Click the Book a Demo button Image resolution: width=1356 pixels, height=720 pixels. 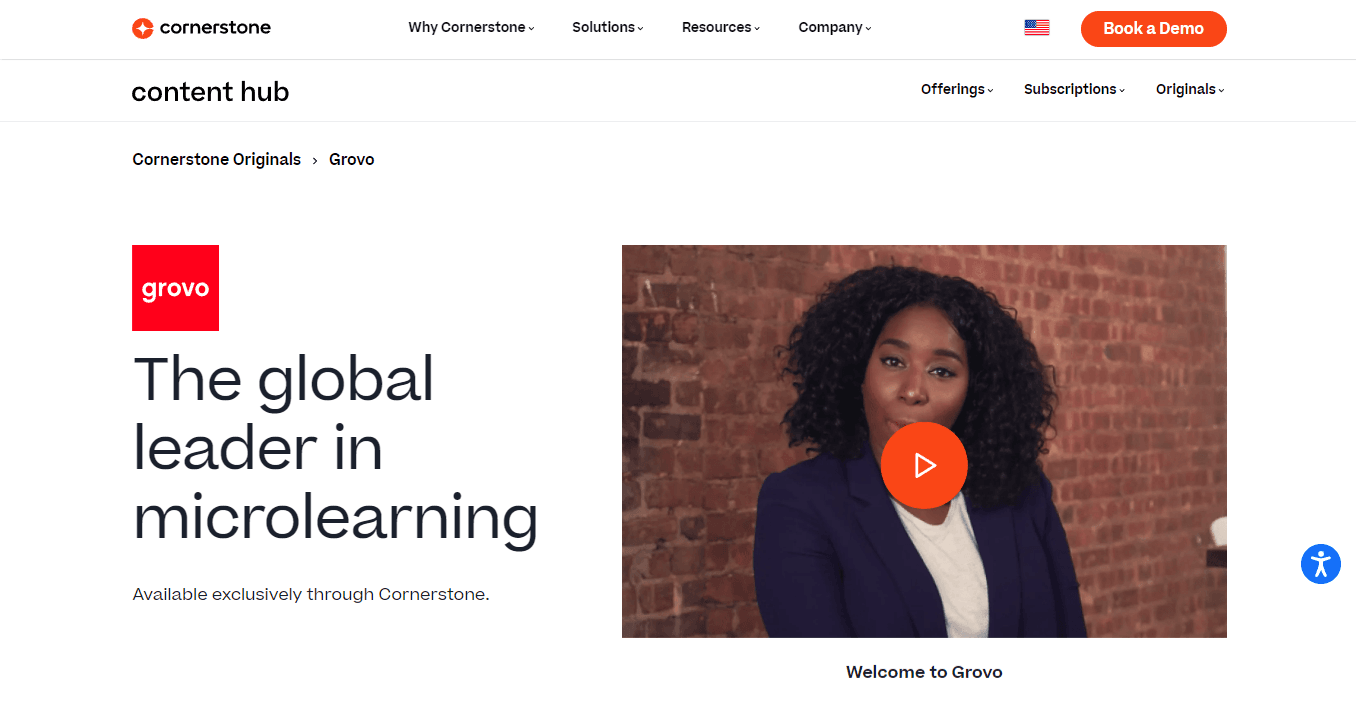[1153, 29]
